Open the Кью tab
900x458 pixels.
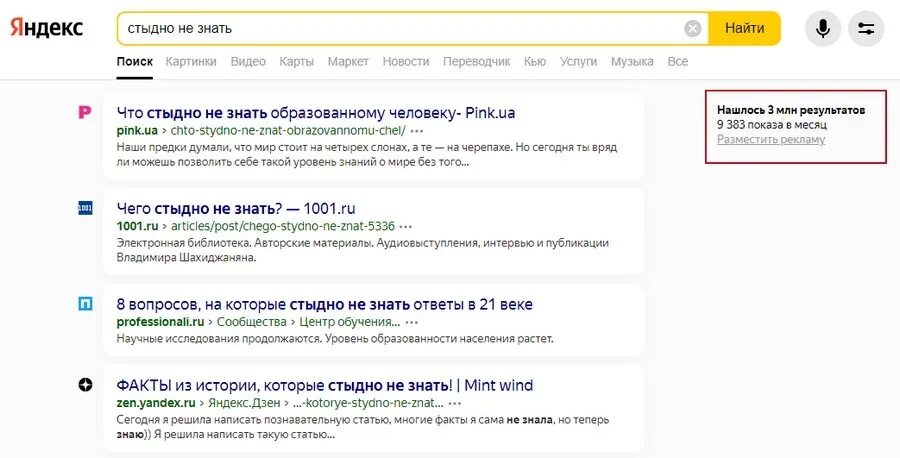click(535, 61)
